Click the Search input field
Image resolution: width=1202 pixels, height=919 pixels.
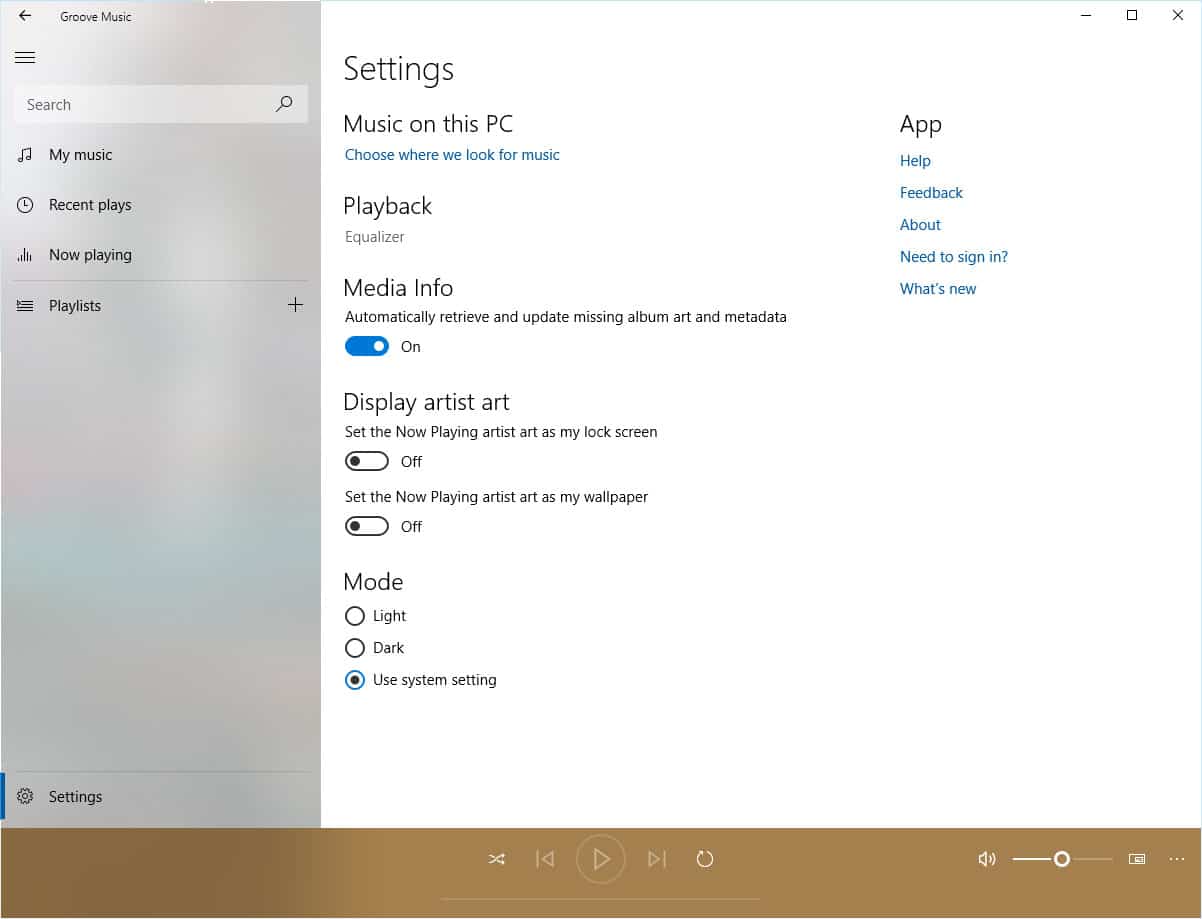161,104
